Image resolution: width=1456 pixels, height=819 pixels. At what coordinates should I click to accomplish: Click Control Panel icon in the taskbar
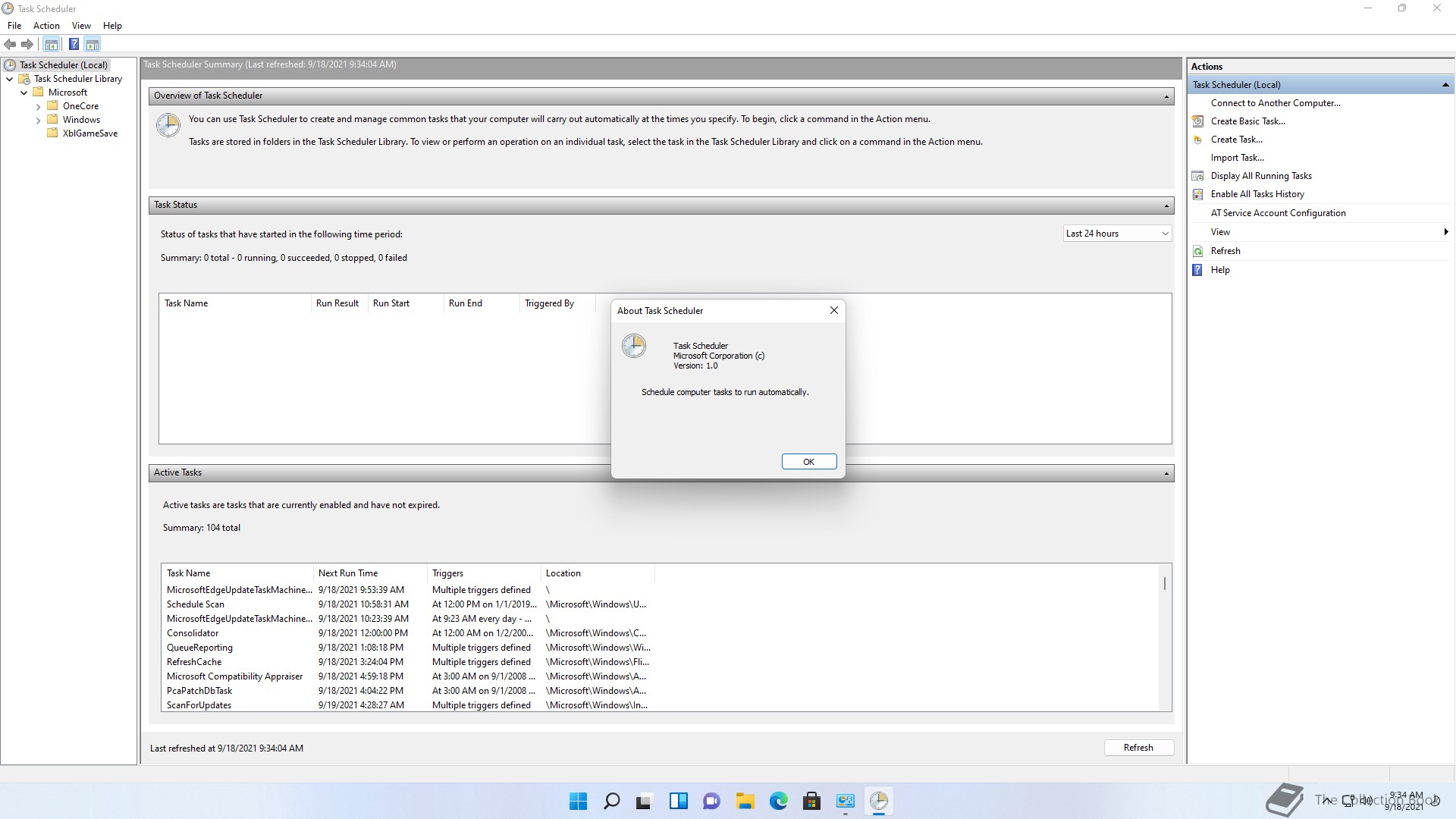pos(845,801)
